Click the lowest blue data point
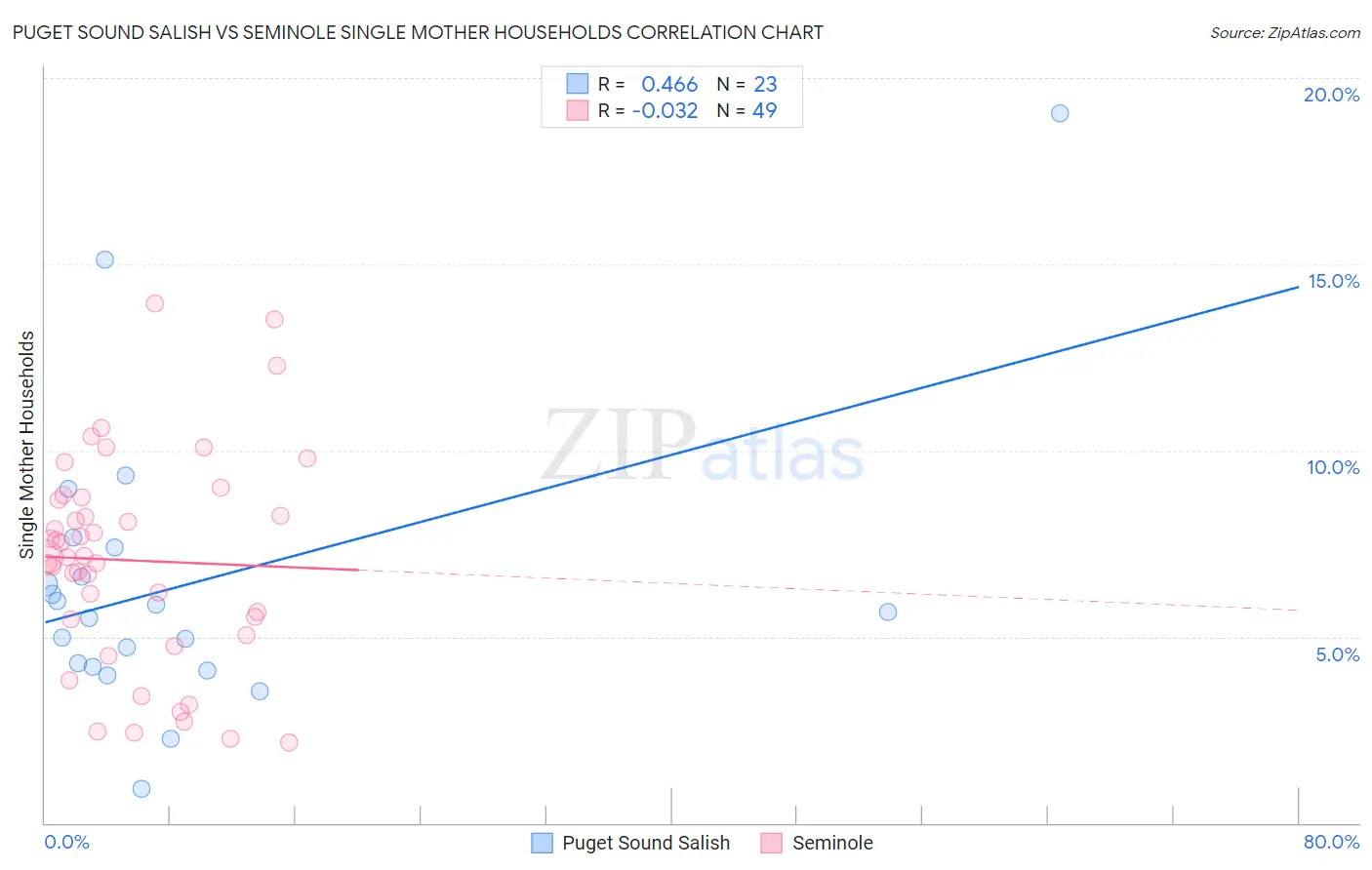The height and width of the screenshot is (870, 1372). (x=141, y=789)
